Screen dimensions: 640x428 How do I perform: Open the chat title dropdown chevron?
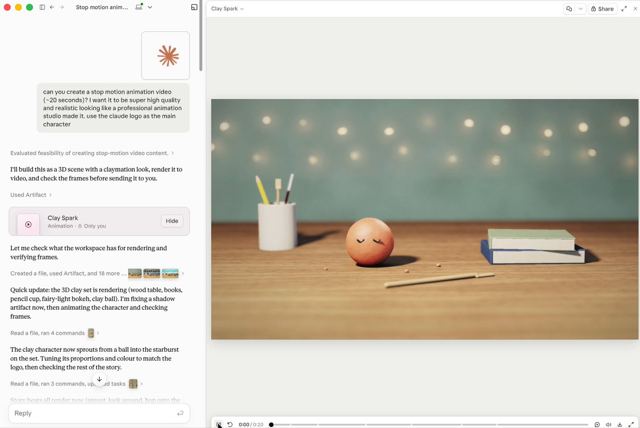(x=150, y=7)
